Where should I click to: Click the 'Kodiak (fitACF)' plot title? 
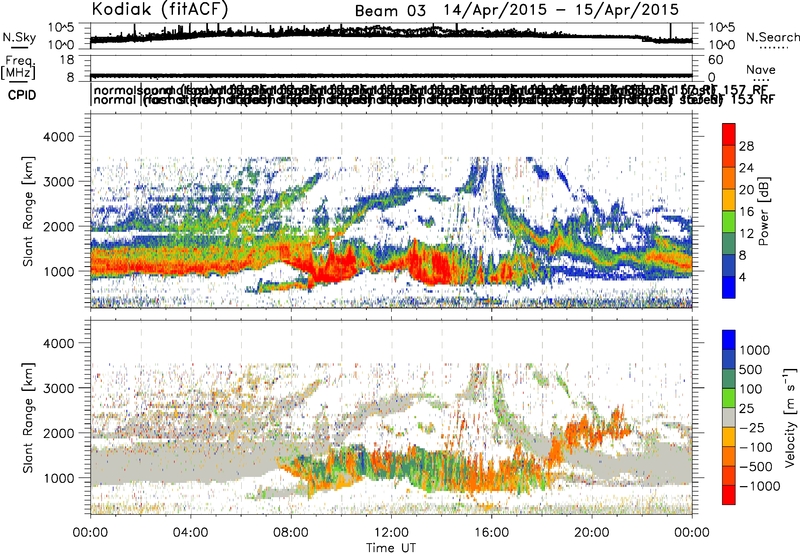coord(160,9)
